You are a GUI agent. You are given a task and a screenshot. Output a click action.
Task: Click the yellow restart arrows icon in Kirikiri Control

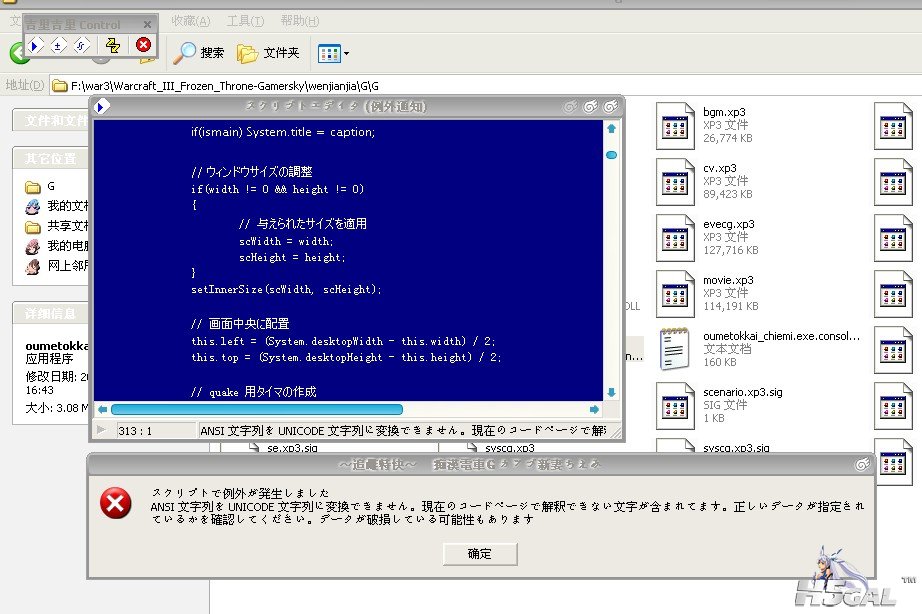pos(113,45)
